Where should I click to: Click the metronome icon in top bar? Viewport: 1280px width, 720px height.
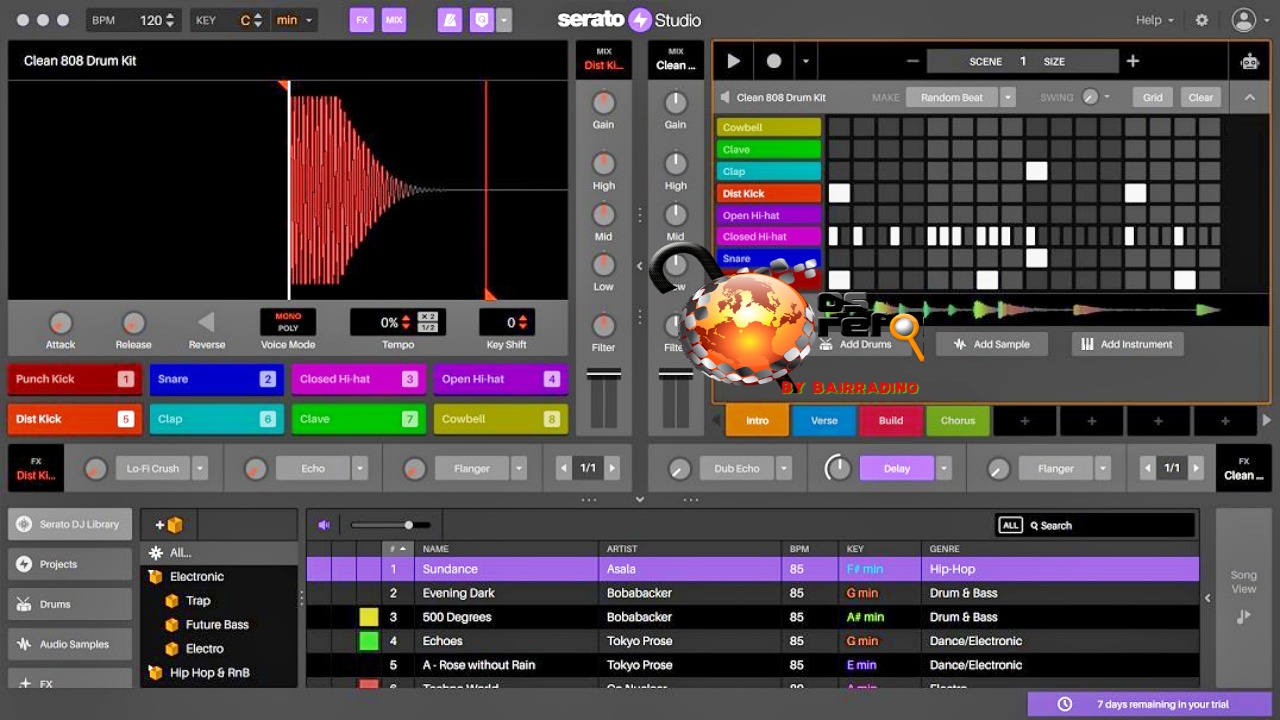[450, 20]
